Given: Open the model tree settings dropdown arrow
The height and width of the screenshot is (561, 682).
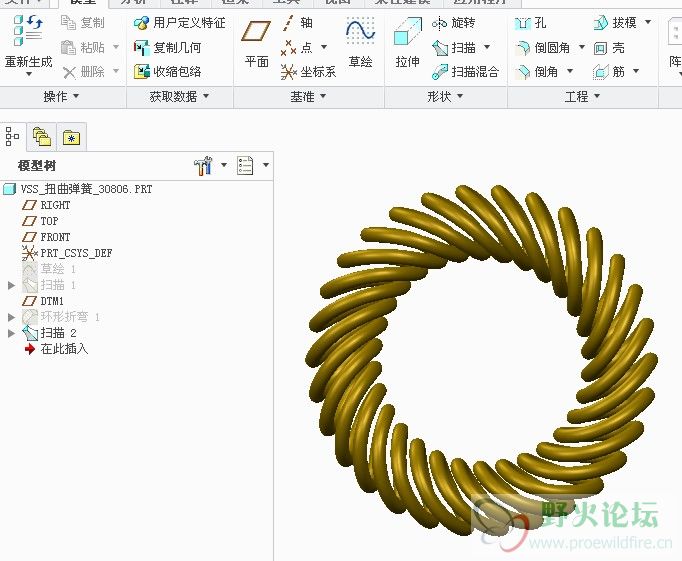Looking at the screenshot, I should 224,165.
